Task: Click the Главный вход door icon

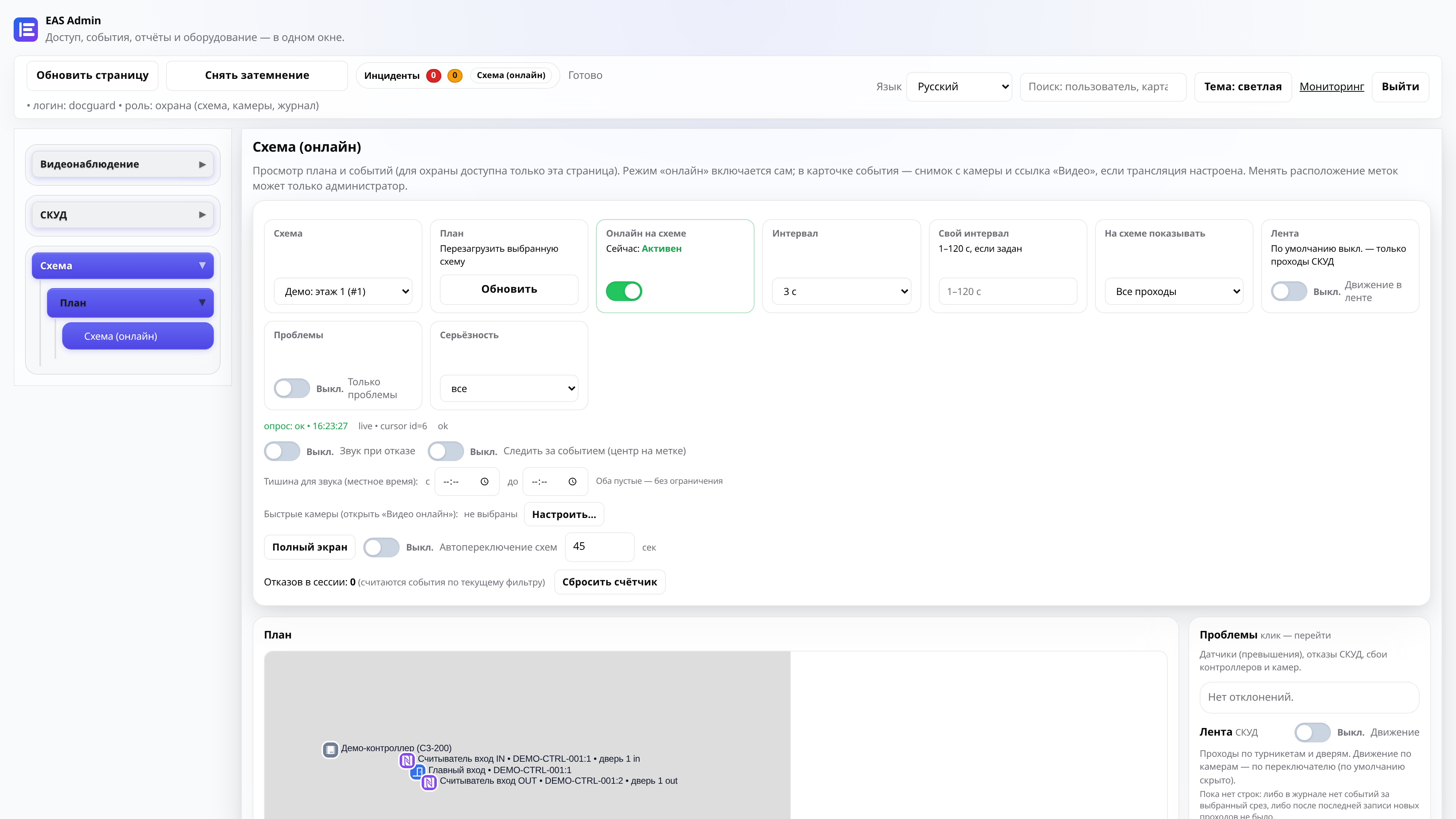Action: pos(418,771)
